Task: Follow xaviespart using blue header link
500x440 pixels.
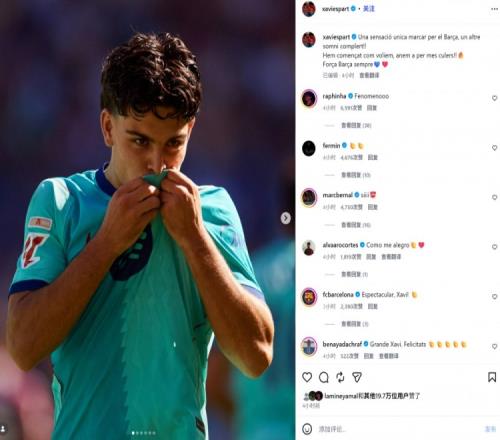Action: pos(369,9)
